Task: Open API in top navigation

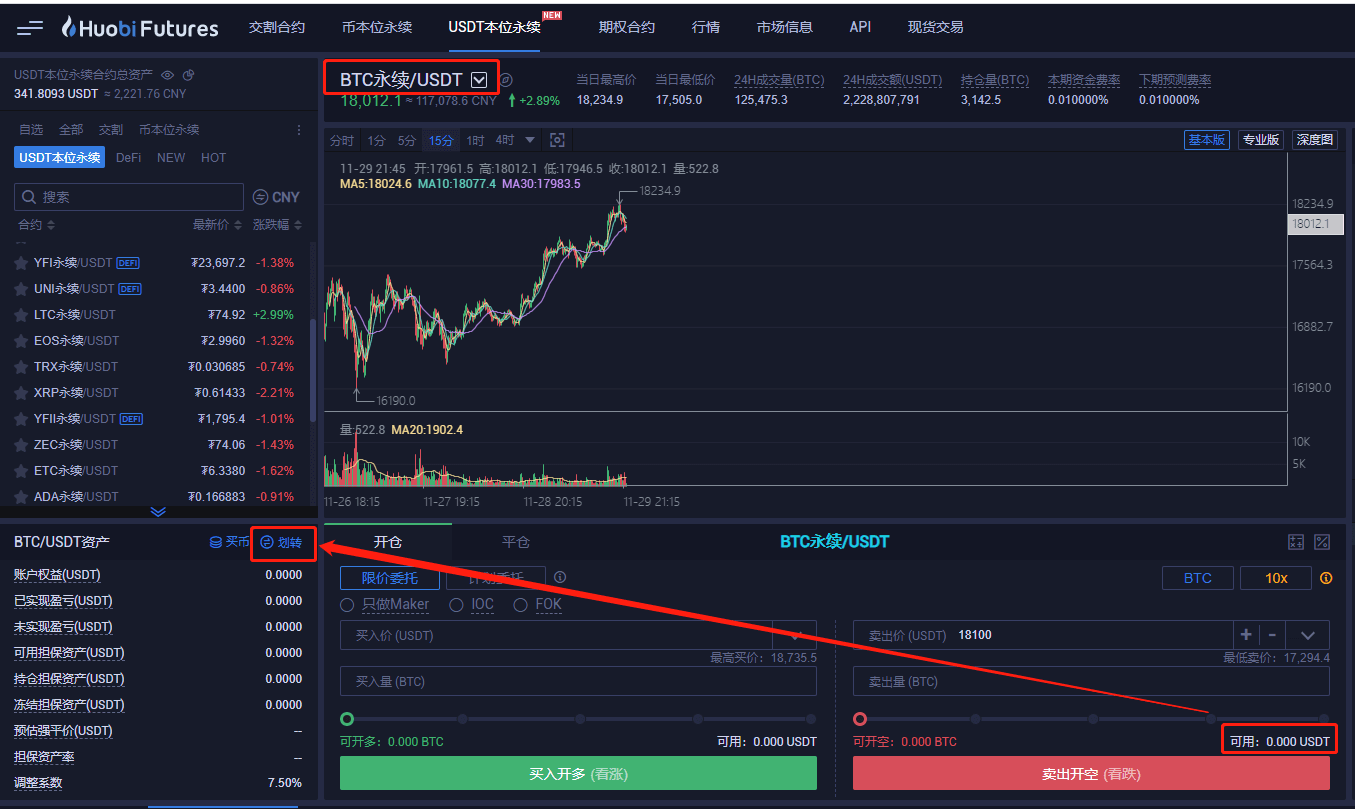Action: (860, 27)
